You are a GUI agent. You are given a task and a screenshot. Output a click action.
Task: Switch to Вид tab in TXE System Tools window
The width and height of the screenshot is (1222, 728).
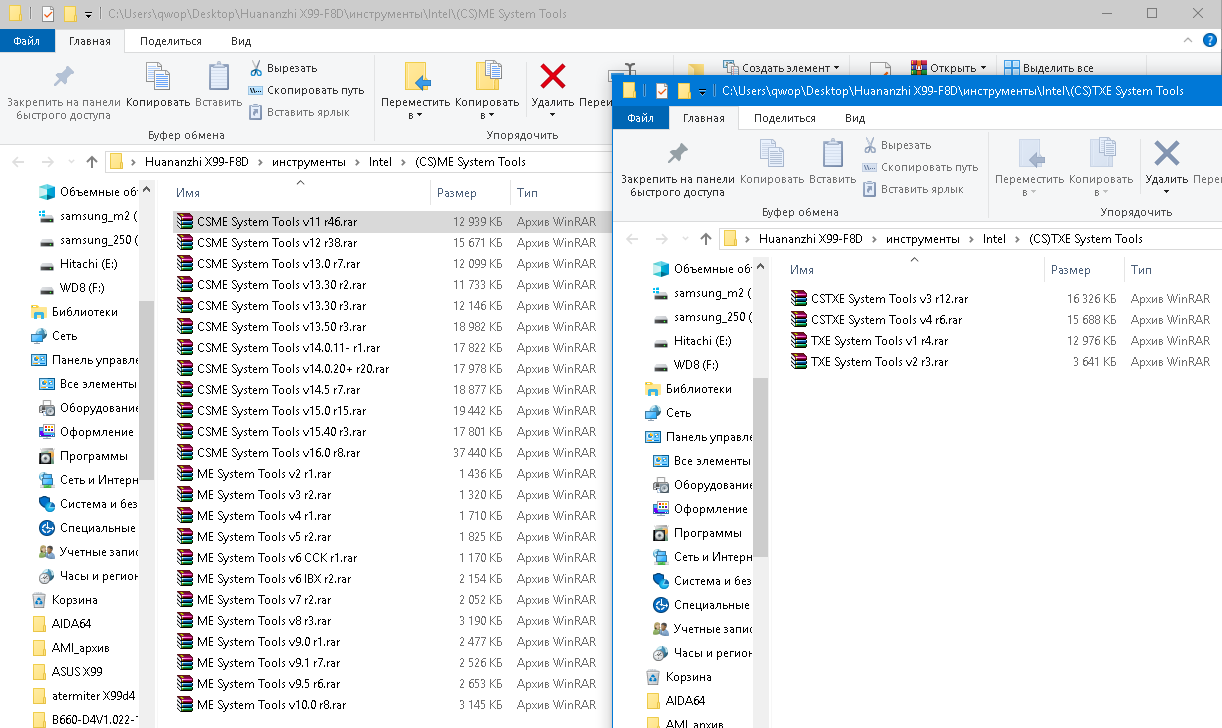coord(855,118)
